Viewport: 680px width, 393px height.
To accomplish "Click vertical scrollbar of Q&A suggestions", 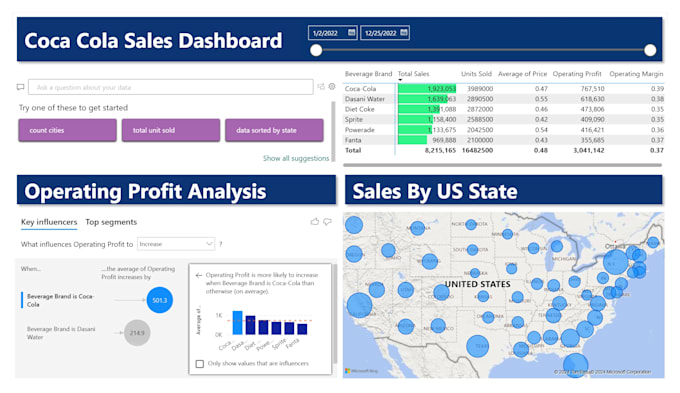I will (333, 131).
